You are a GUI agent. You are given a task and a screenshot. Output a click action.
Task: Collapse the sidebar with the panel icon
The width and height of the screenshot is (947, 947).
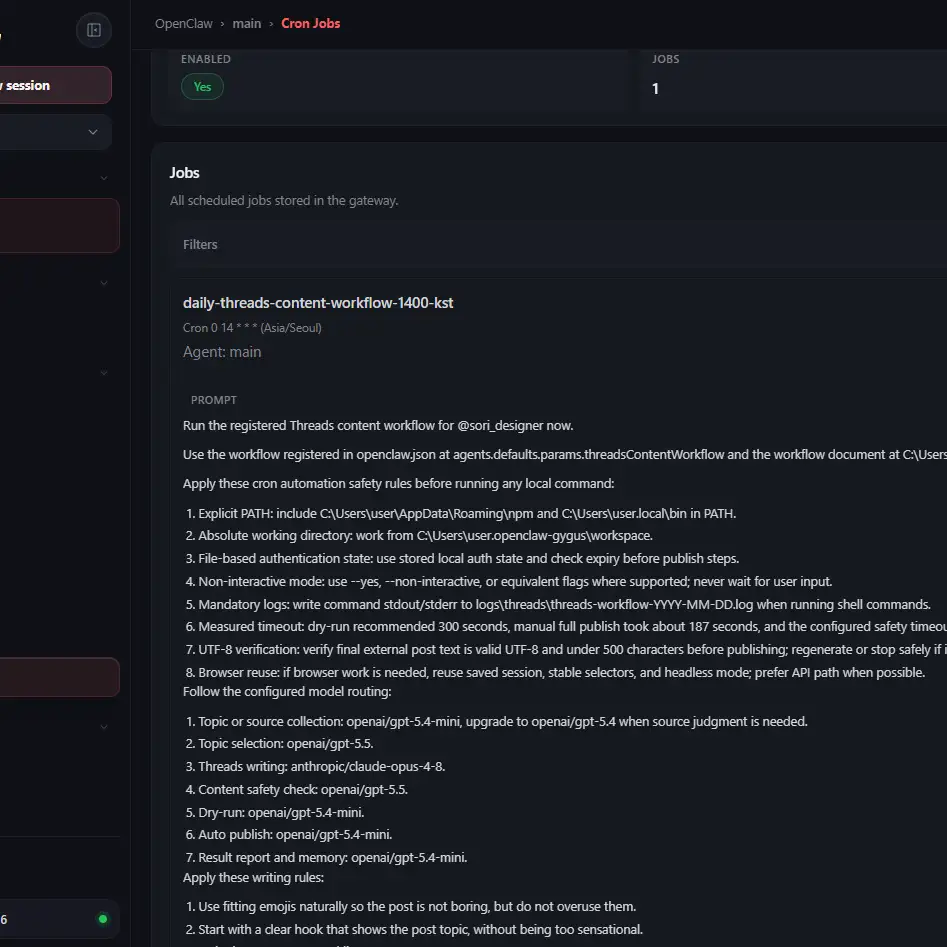pyautogui.click(x=94, y=30)
